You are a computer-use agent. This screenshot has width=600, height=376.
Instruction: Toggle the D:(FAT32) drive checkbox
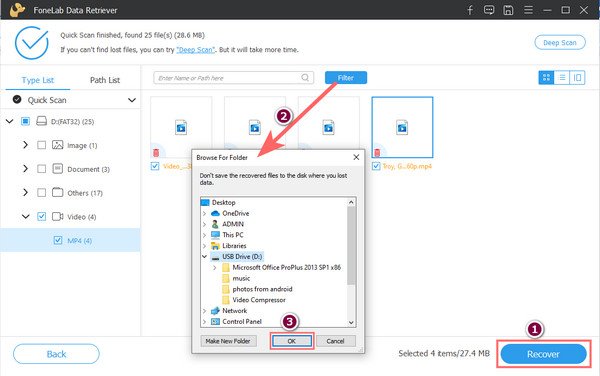pyautogui.click(x=25, y=121)
